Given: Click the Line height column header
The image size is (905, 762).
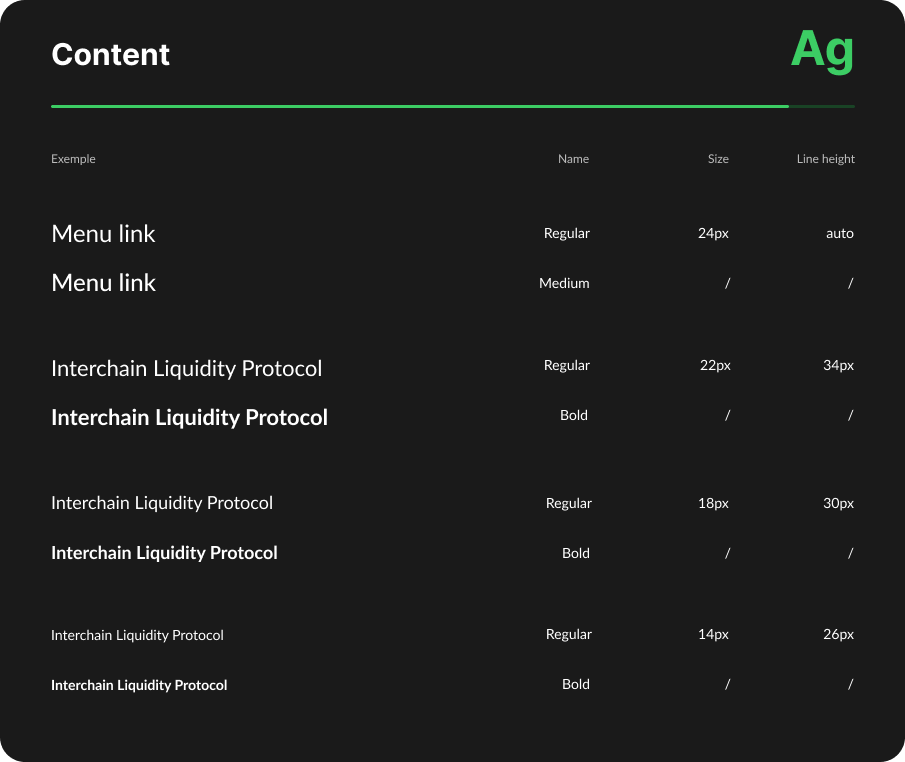Looking at the screenshot, I should [825, 159].
